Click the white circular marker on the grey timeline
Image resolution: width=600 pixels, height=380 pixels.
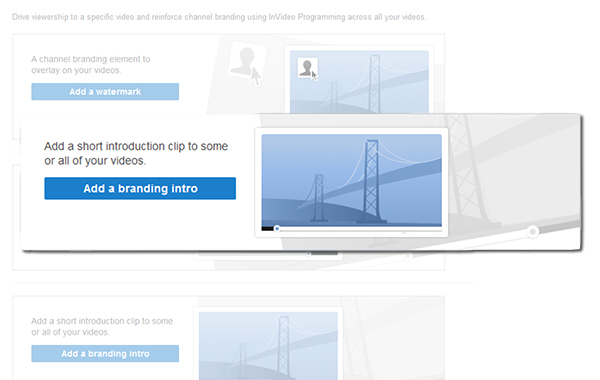coord(532,232)
